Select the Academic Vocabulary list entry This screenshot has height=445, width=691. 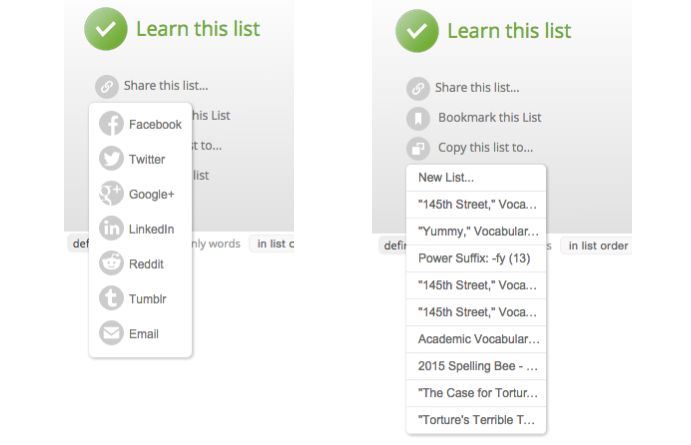[479, 339]
